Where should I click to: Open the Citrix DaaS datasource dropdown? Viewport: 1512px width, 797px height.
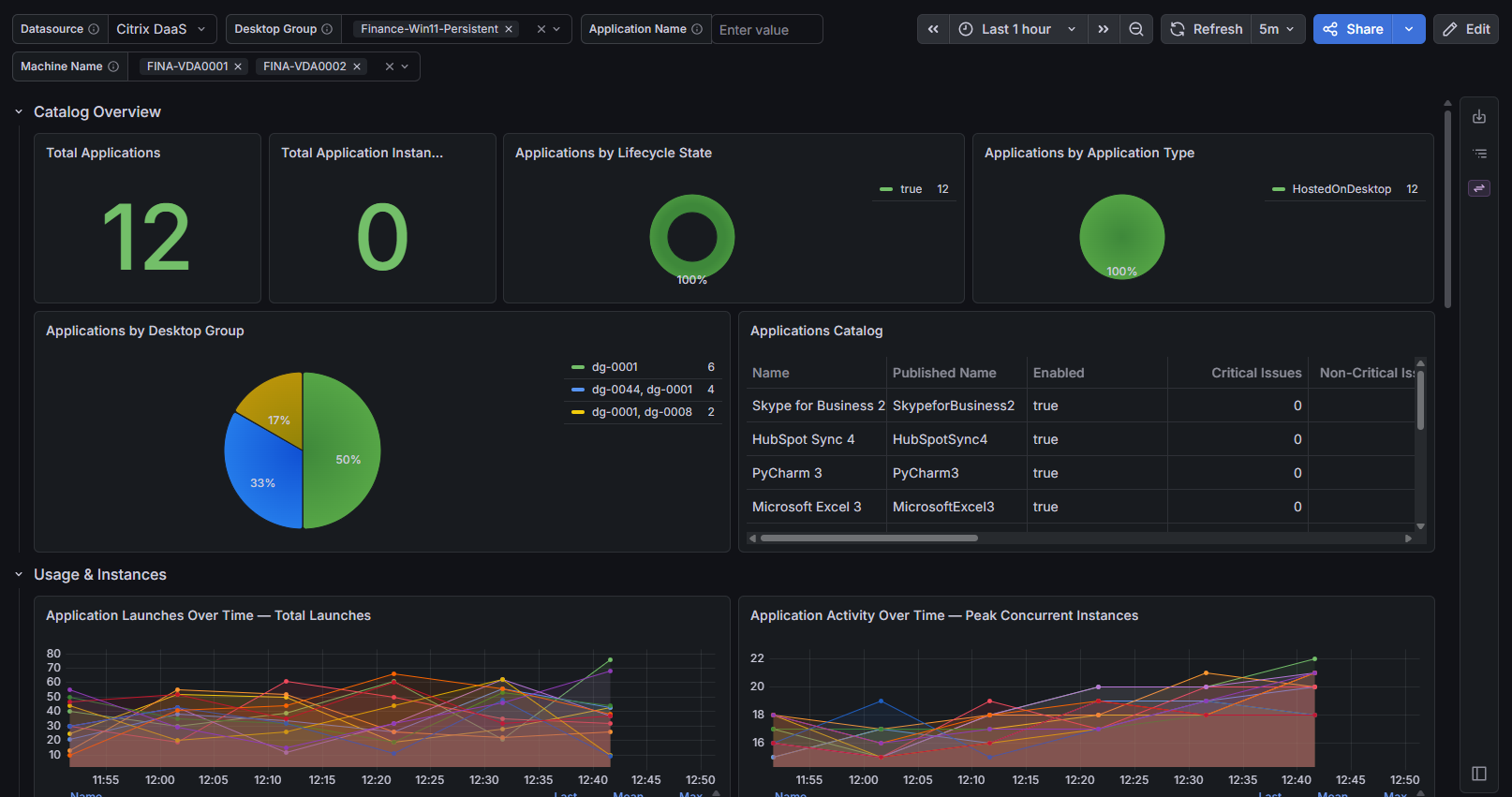(162, 29)
